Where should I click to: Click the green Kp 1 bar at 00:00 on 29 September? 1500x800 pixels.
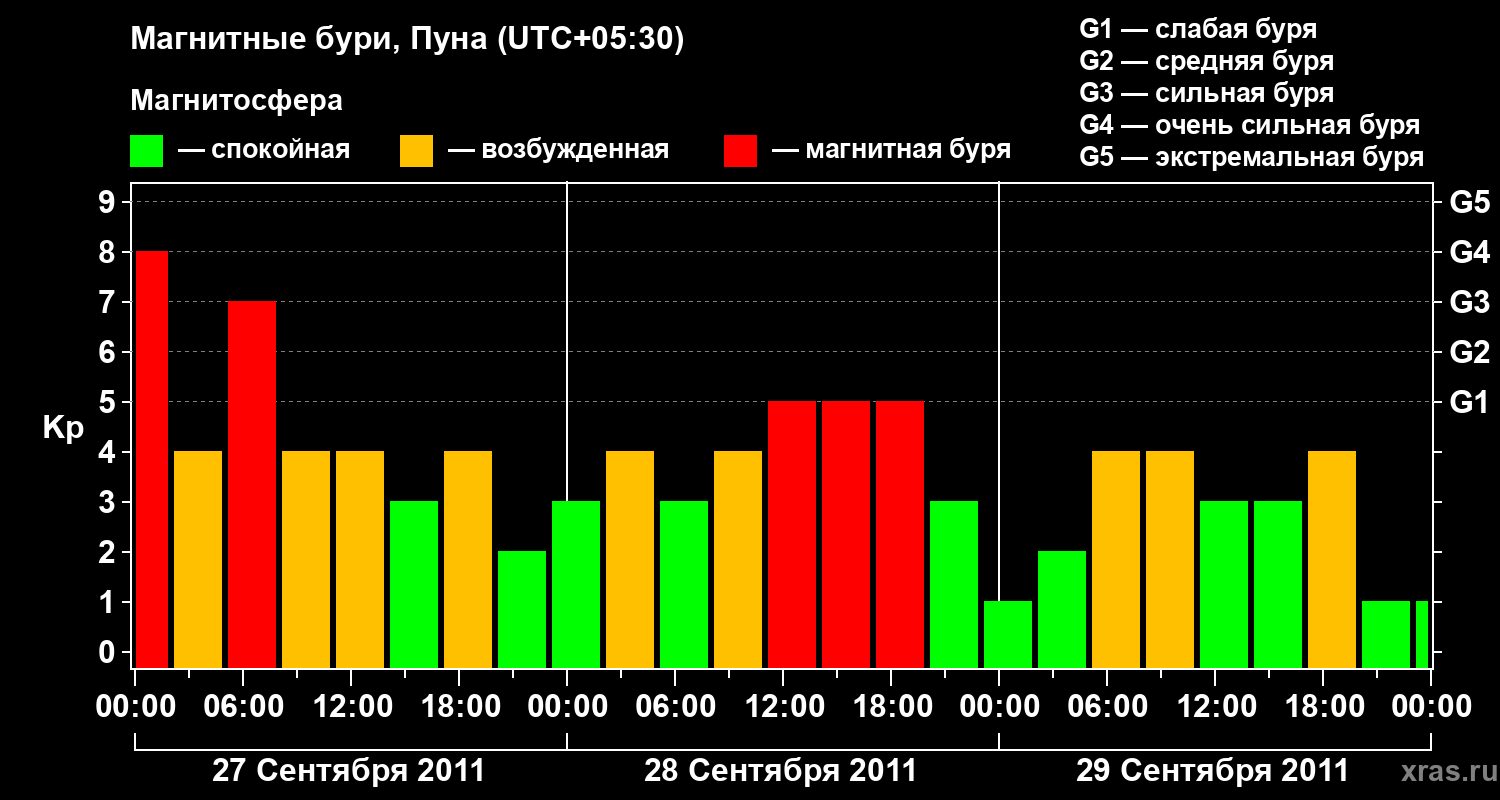1008,634
